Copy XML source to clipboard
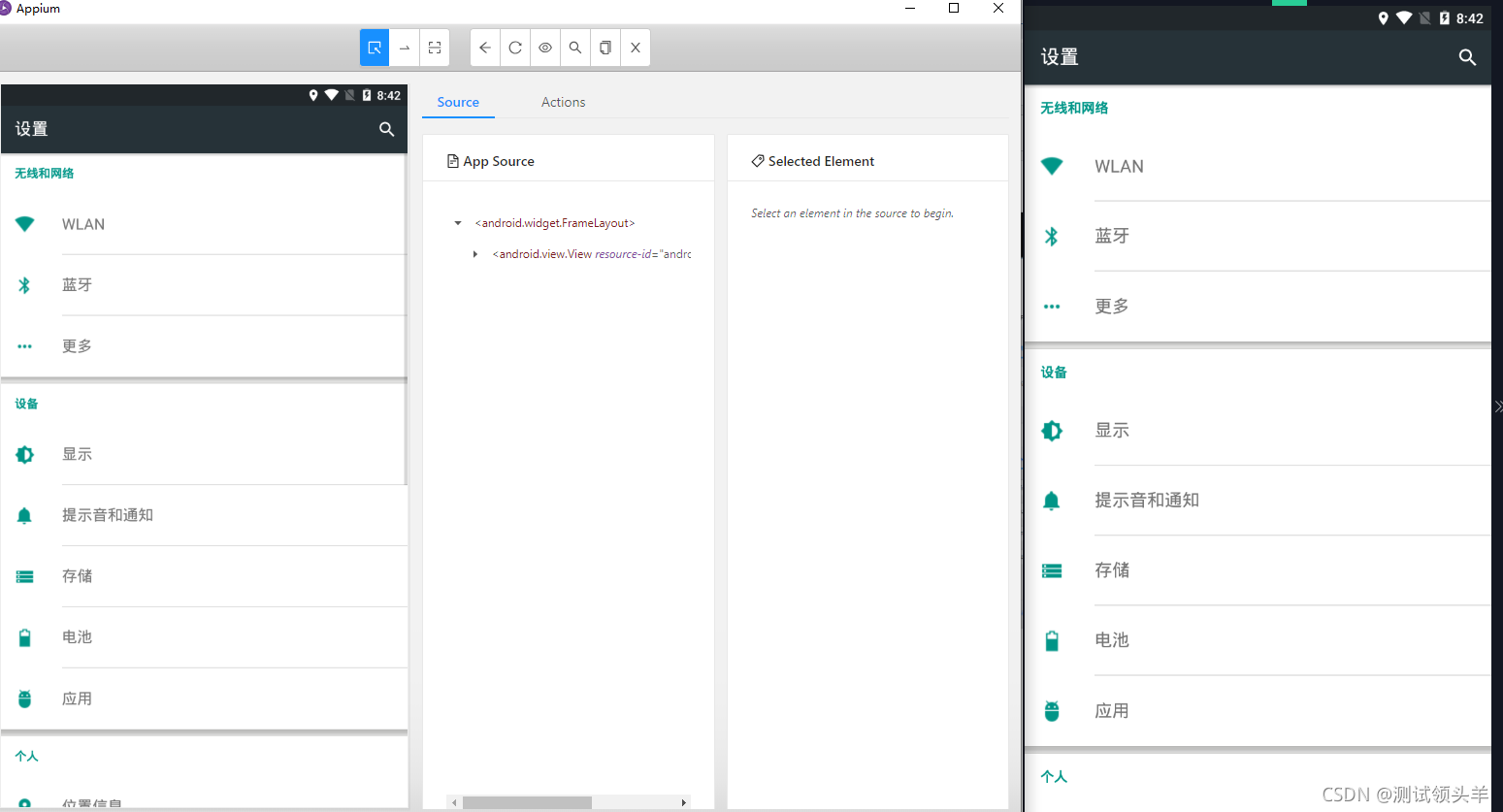This screenshot has height=812, width=1503. (x=605, y=48)
